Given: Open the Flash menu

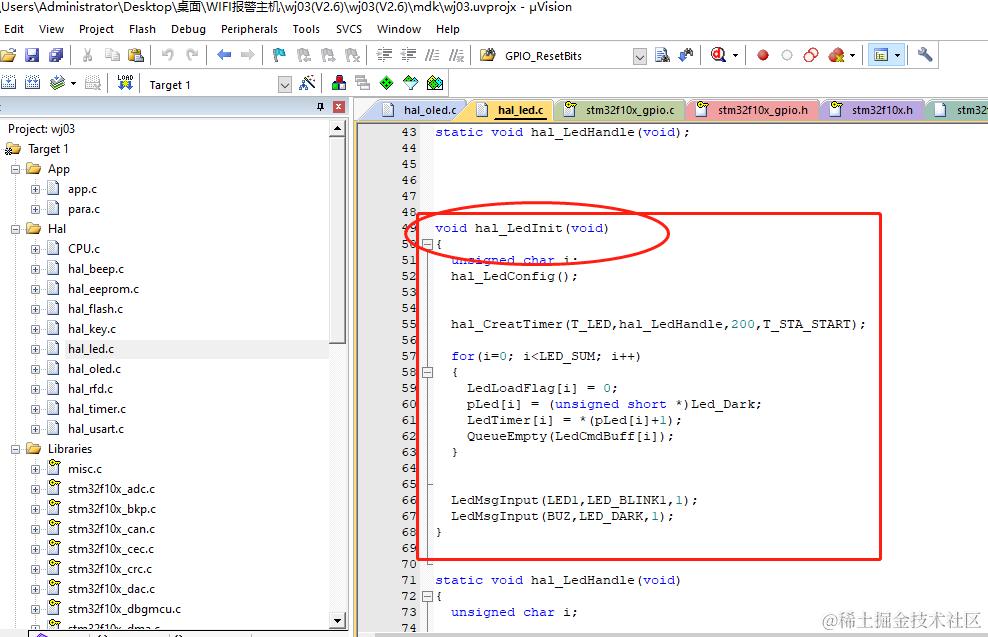Looking at the screenshot, I should (x=142, y=29).
